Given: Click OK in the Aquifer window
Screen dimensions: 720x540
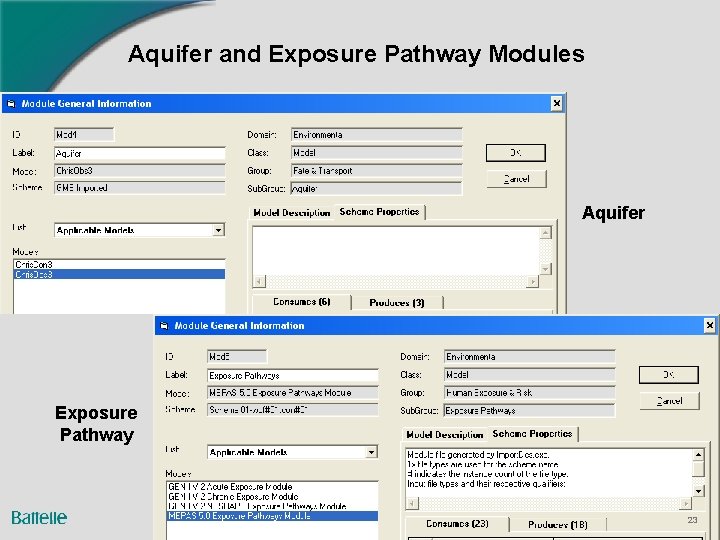Looking at the screenshot, I should point(516,153).
